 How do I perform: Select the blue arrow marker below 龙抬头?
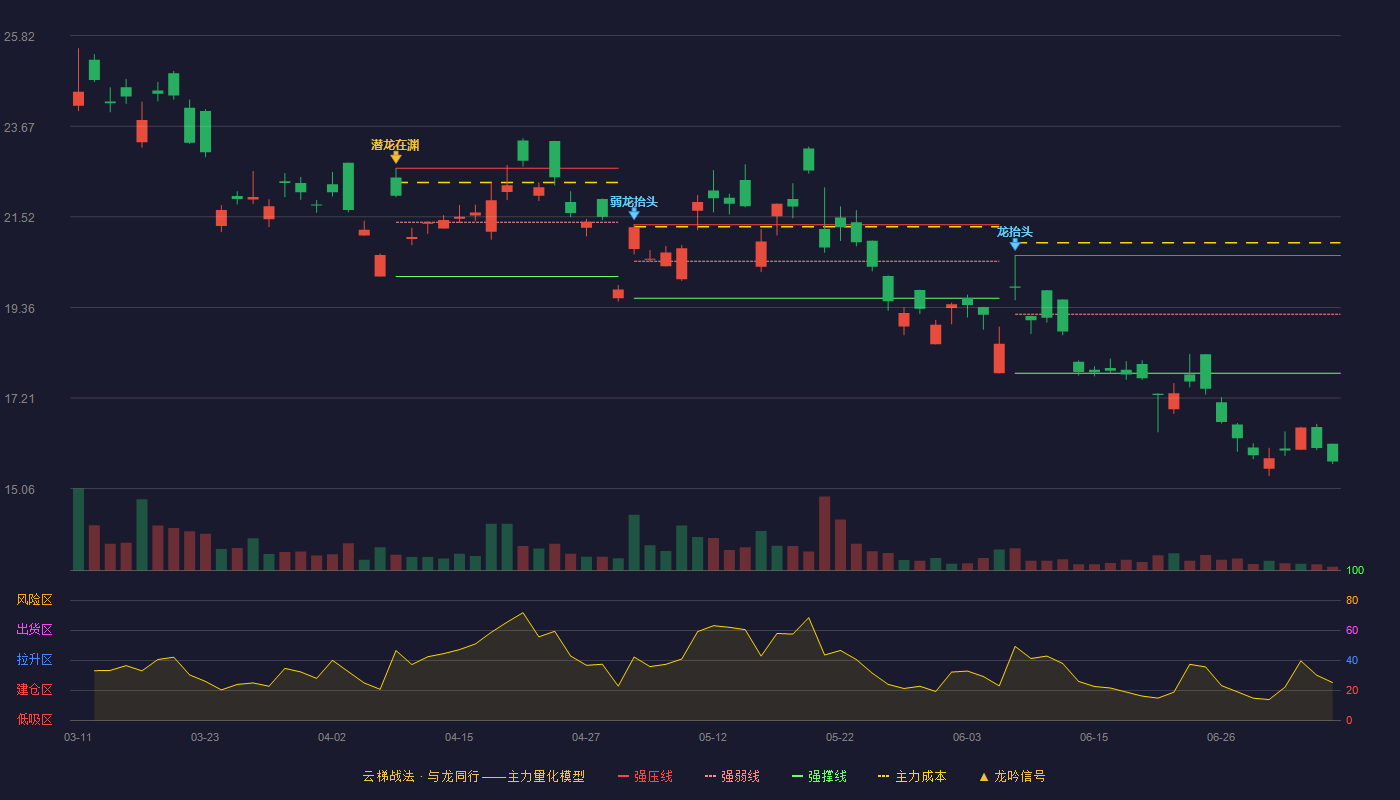click(1015, 244)
